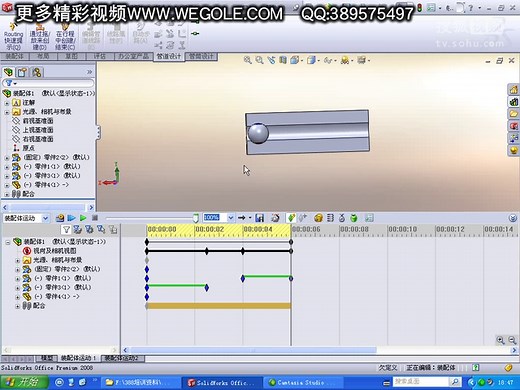Click timeline zoom in magnifier
Image resolution: width=520 pixels, height=390 pixels.
point(500,340)
